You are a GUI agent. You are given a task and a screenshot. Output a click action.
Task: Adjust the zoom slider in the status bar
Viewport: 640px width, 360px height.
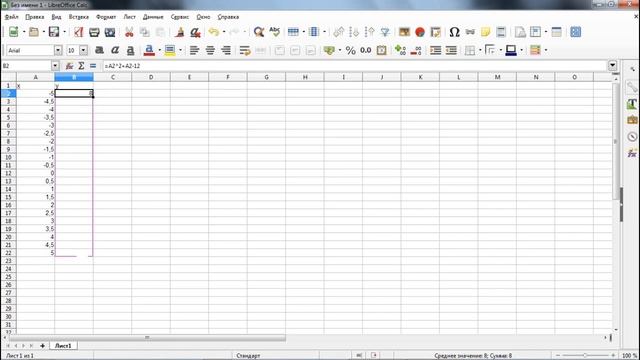click(585, 356)
